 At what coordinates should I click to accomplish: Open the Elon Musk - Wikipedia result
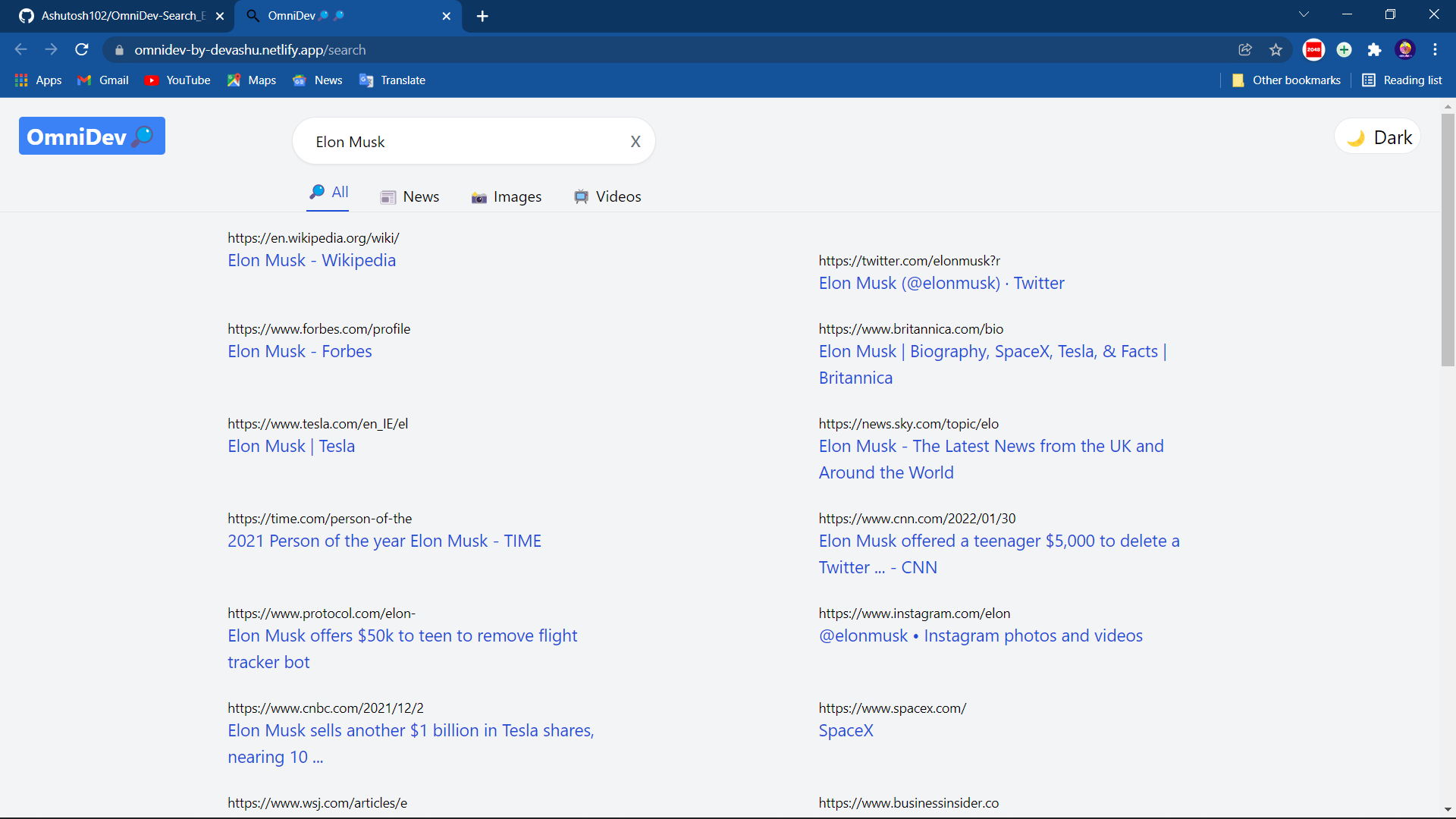(311, 260)
